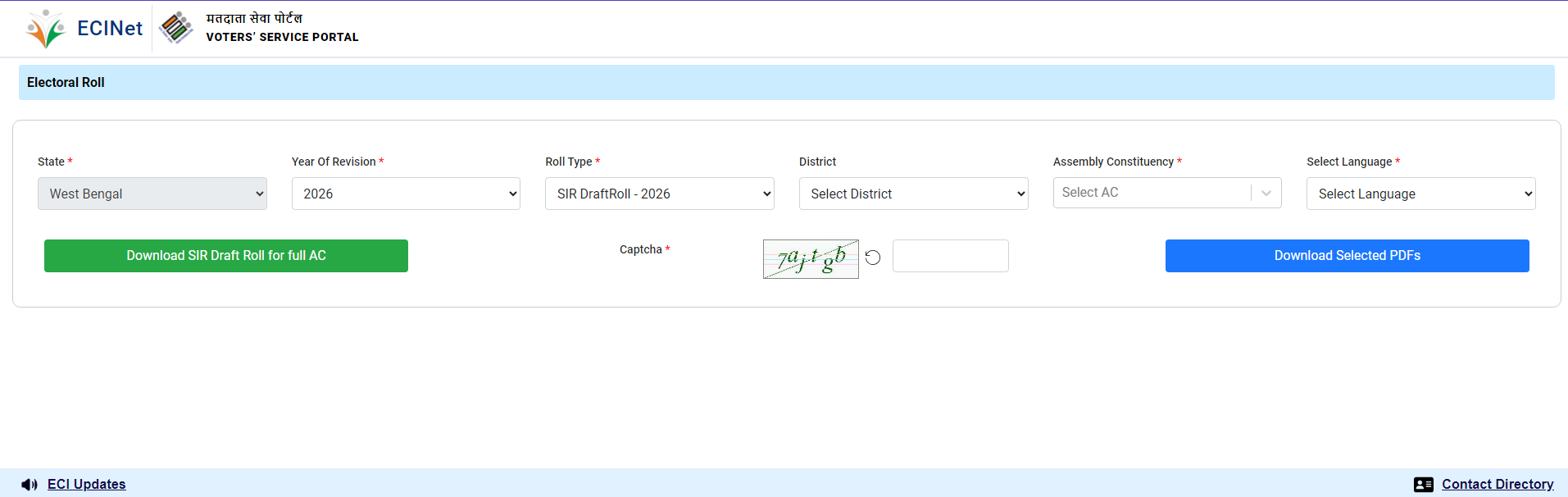Viewport: 1568px width, 497px height.
Task: Click the Electoral Roll header bar
Action: click(786, 83)
